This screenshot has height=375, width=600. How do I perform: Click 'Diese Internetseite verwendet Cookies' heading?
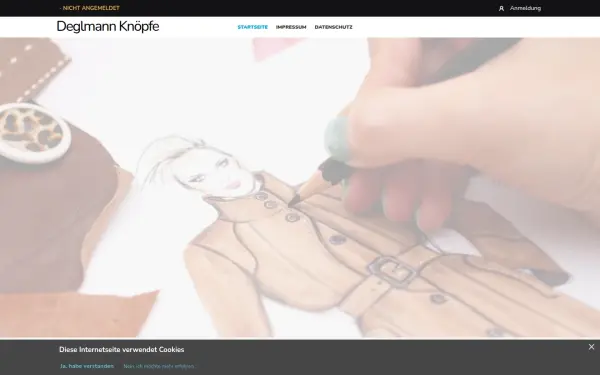tap(122, 349)
